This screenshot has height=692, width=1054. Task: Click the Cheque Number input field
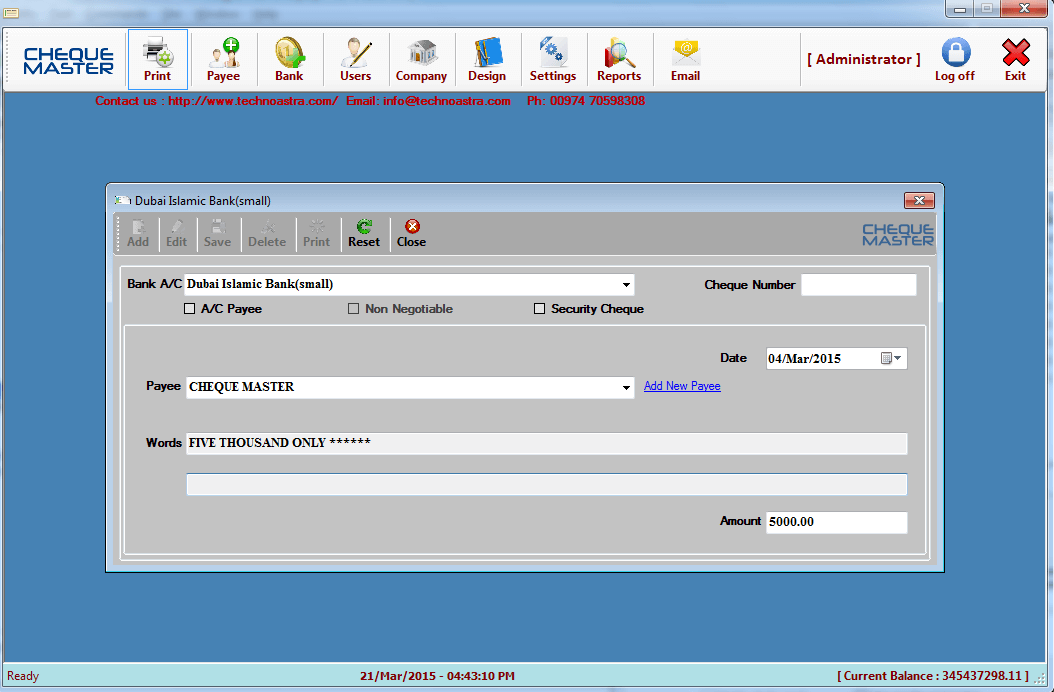[858, 285]
